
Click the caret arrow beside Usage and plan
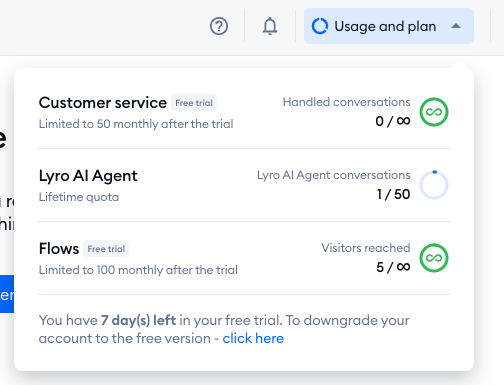click(x=456, y=26)
